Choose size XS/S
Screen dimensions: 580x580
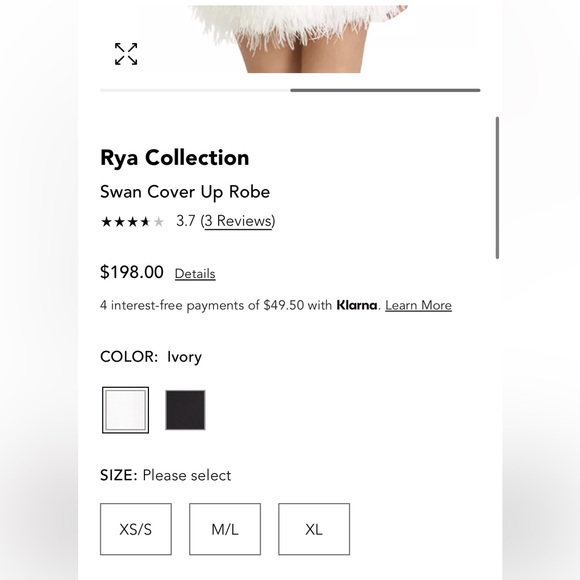point(136,529)
